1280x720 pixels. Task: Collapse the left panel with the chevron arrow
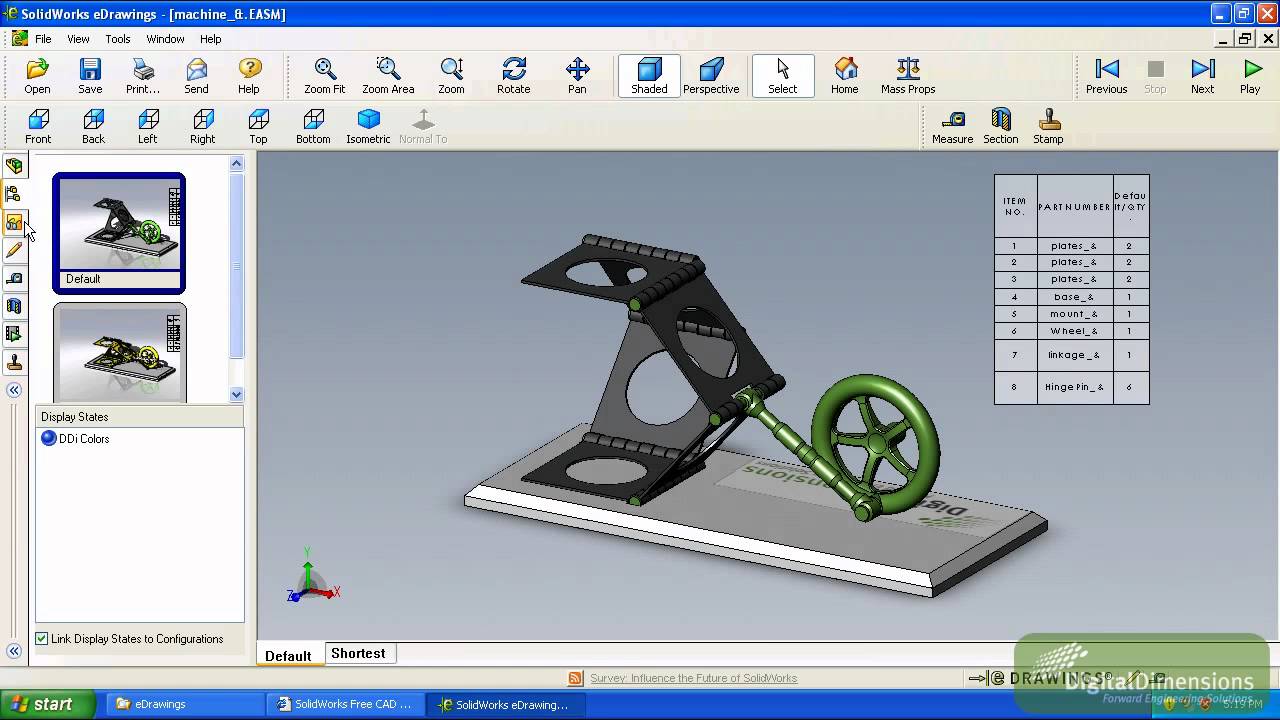pos(14,390)
